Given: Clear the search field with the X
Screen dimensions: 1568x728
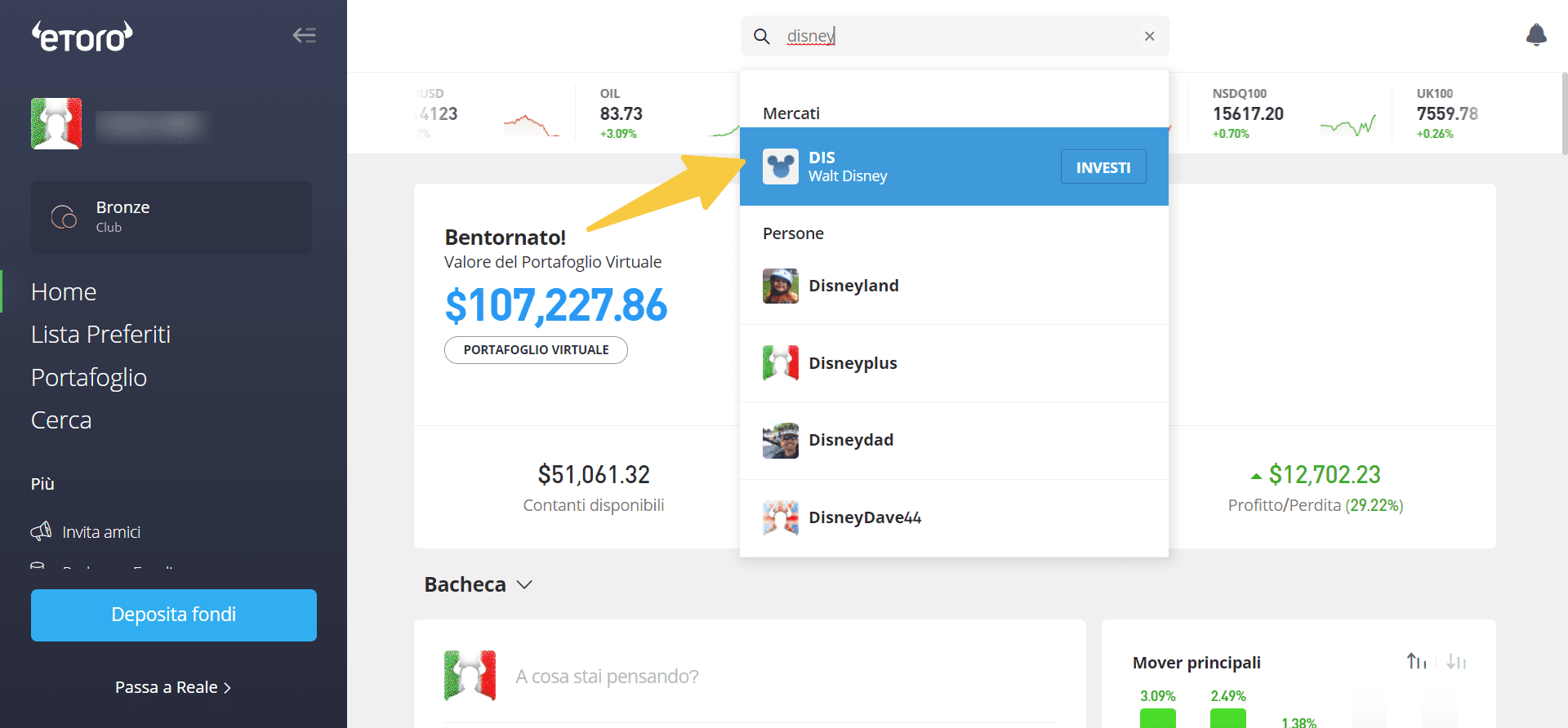Looking at the screenshot, I should point(1149,36).
